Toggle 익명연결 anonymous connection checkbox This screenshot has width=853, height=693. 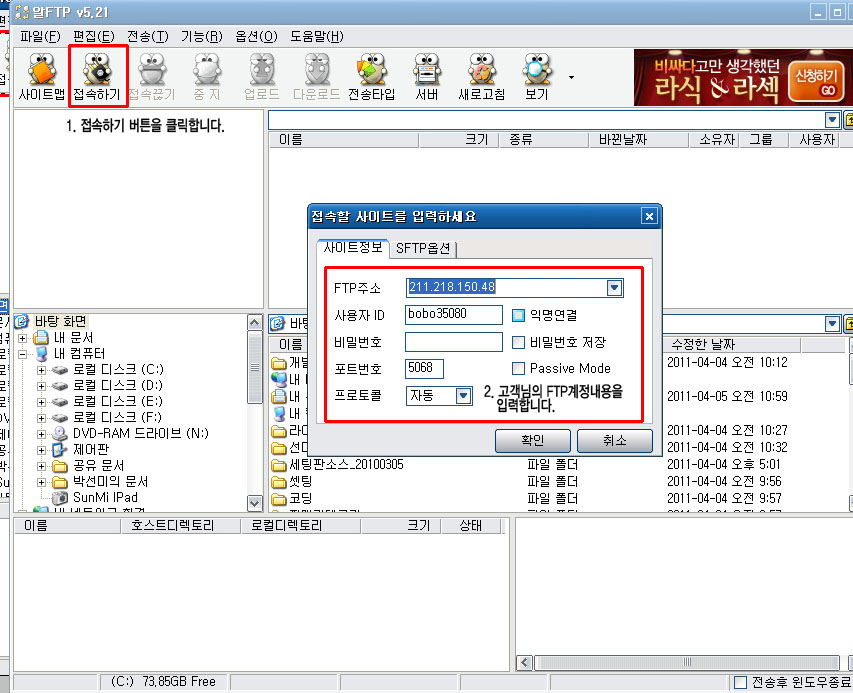point(518,315)
